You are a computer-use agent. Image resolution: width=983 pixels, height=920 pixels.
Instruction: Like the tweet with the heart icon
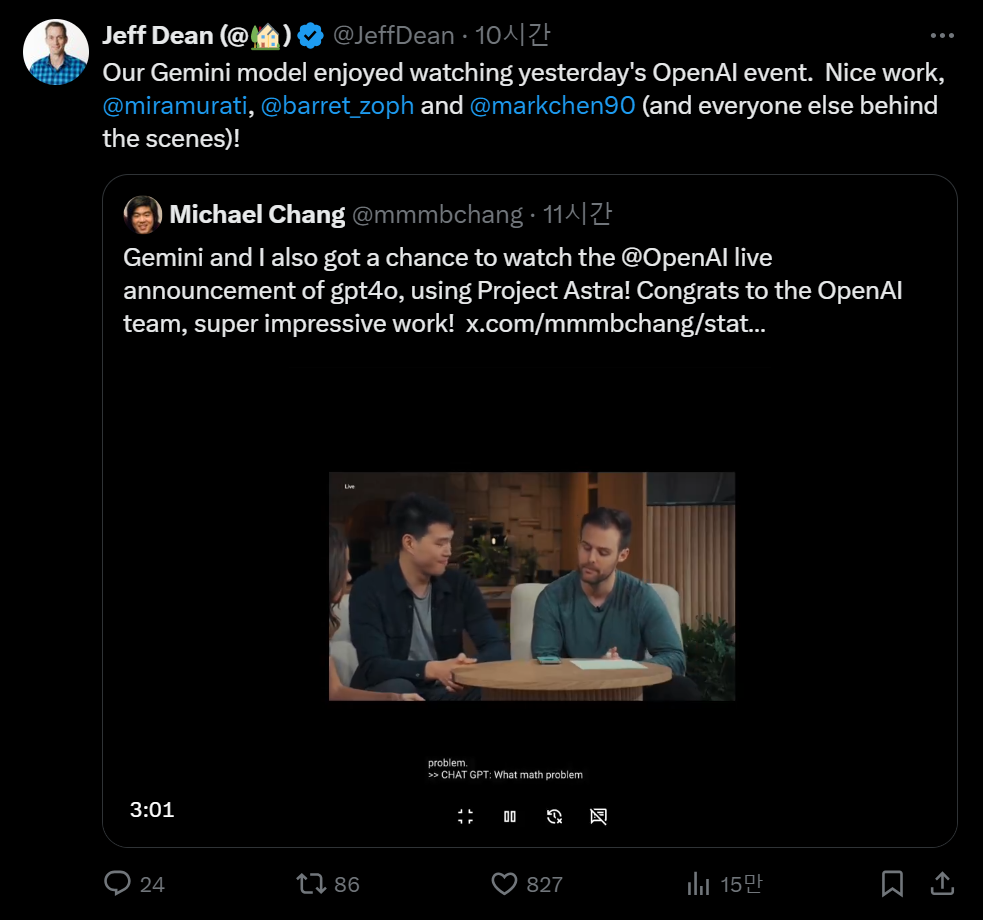(504, 883)
